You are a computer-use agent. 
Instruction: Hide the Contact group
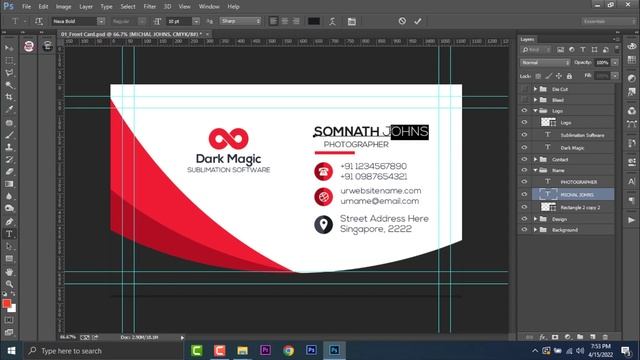point(524,159)
